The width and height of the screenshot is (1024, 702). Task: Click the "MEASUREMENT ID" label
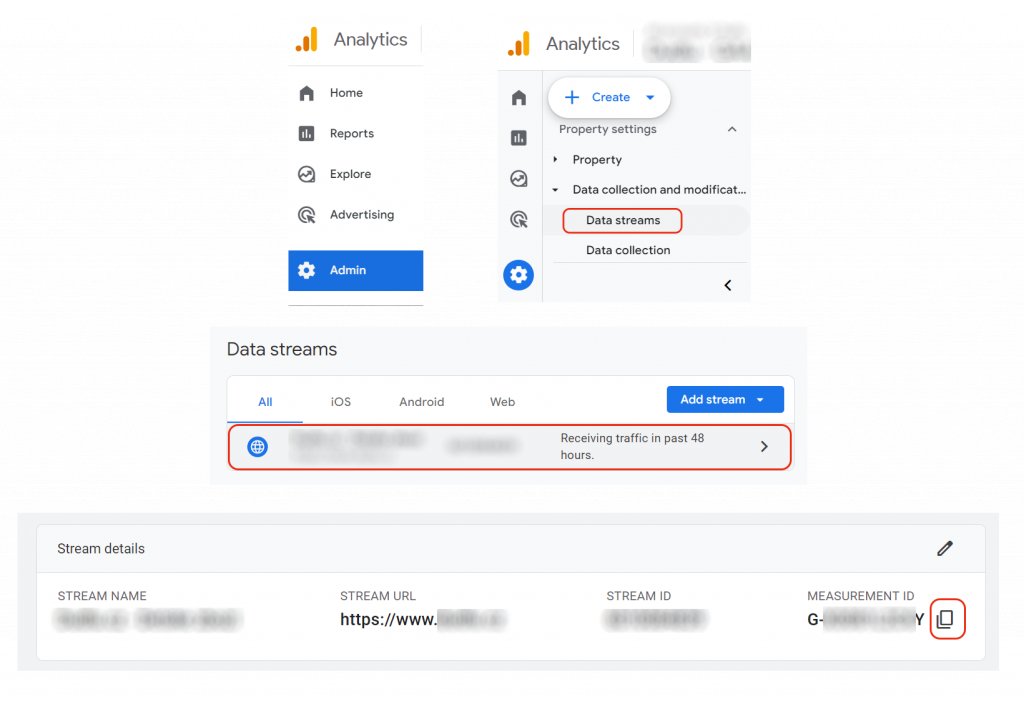pos(861,596)
